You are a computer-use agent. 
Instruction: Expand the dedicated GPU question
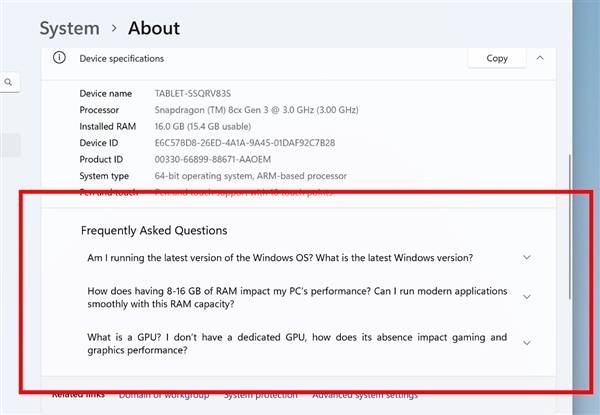point(527,343)
